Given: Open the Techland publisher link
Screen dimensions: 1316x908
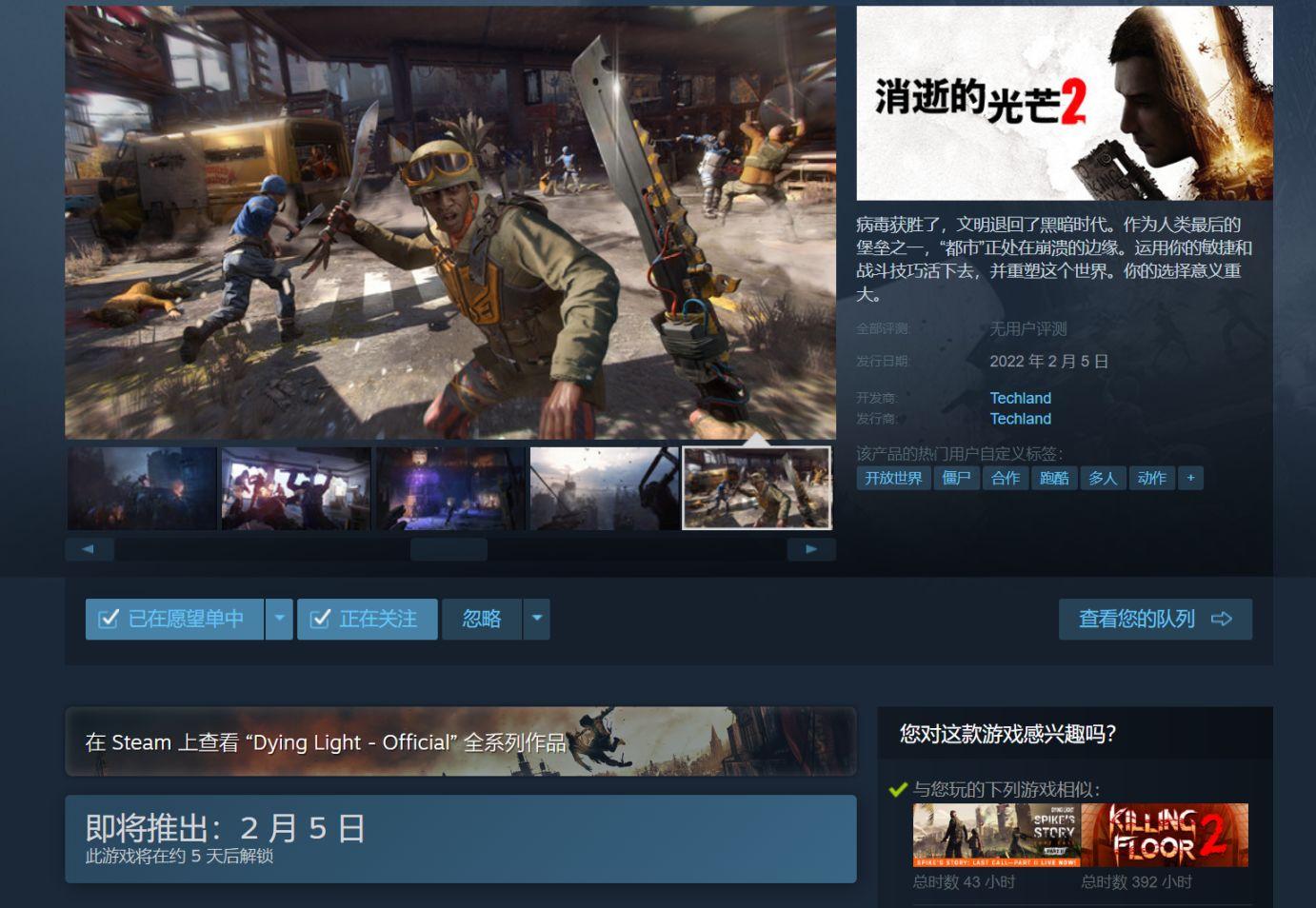Looking at the screenshot, I should click(1020, 419).
